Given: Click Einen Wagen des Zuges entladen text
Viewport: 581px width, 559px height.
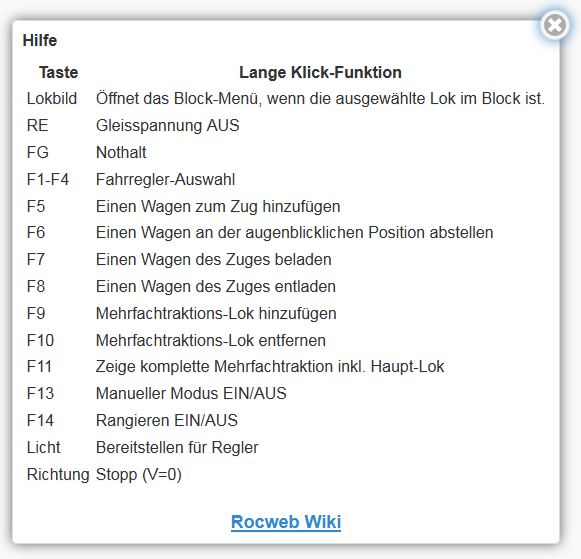Looking at the screenshot, I should point(216,286).
